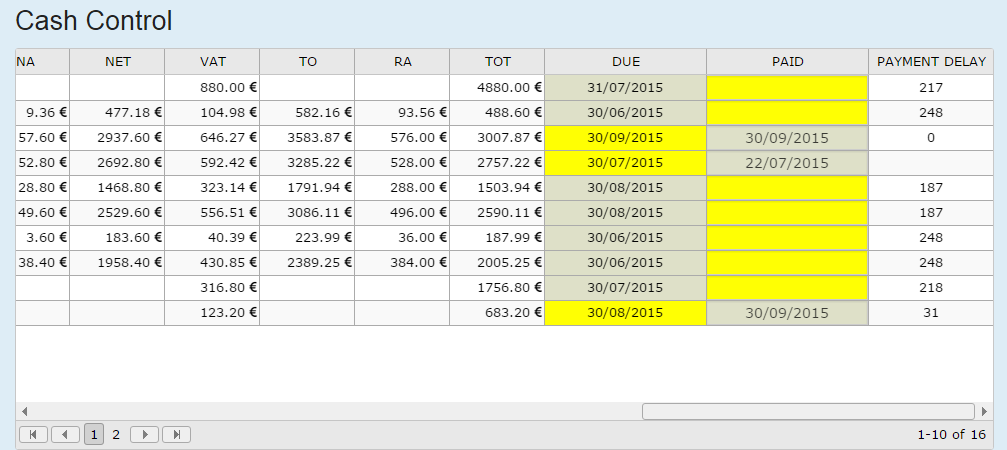Click the horizontal scrollbar thumb

808,411
